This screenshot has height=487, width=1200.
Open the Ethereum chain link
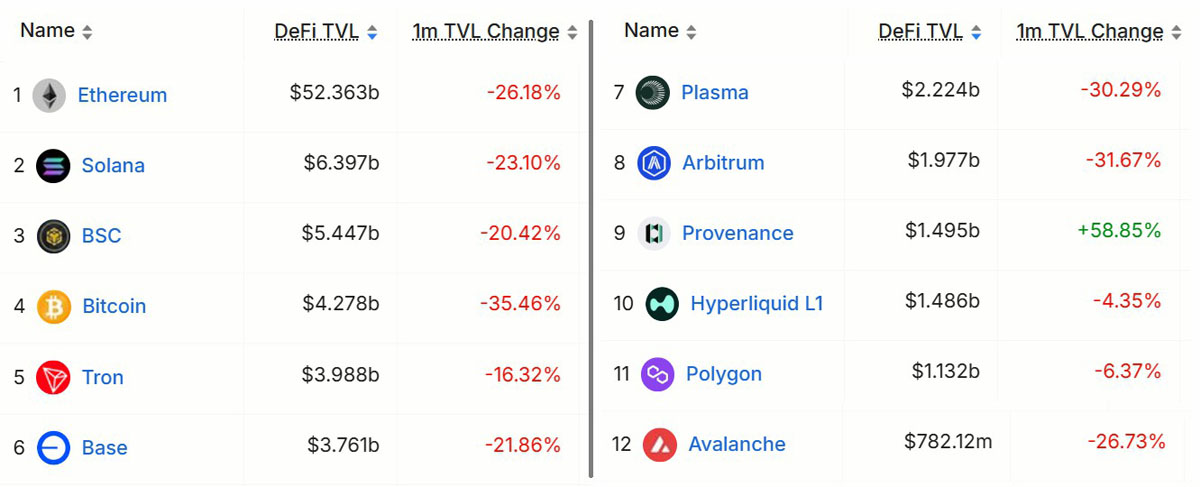tap(122, 95)
